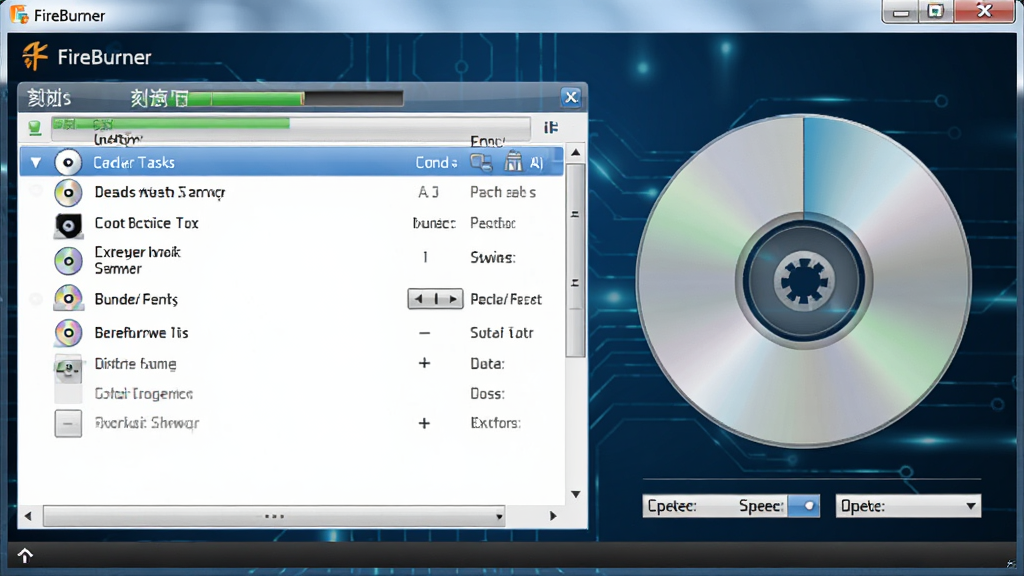Image resolution: width=1024 pixels, height=576 pixels.
Task: Click the FireBurner title bar app icon
Action: [x=19, y=14]
